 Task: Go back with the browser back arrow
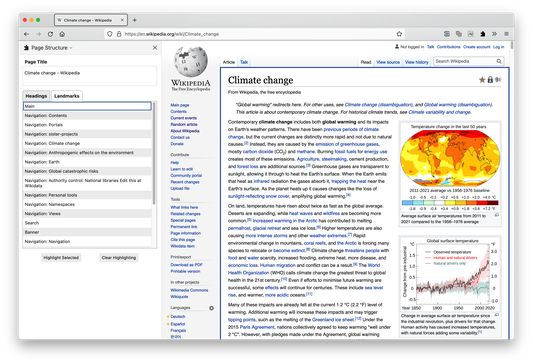point(27,34)
